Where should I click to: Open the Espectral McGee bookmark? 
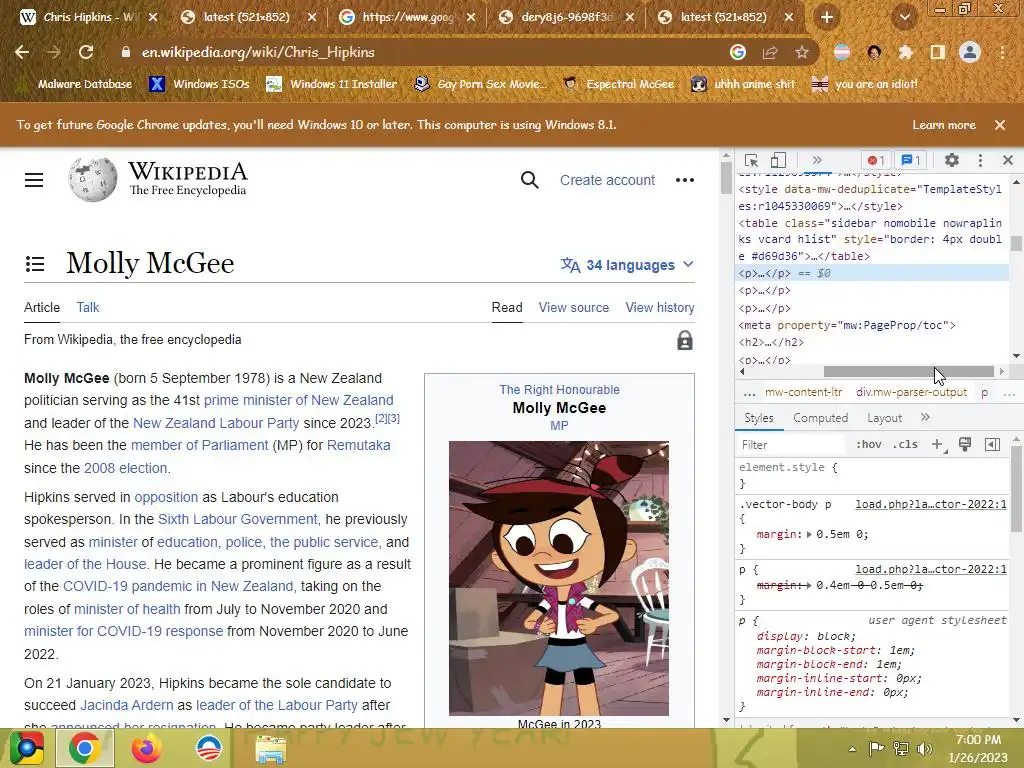pos(619,84)
